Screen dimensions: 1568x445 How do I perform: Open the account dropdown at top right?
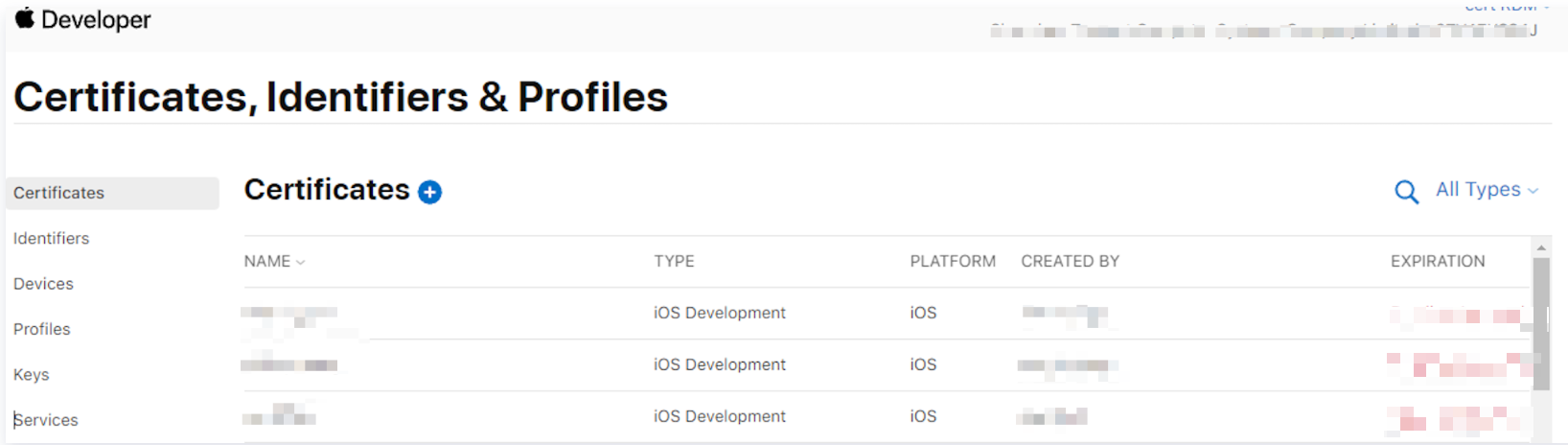(1507, 8)
